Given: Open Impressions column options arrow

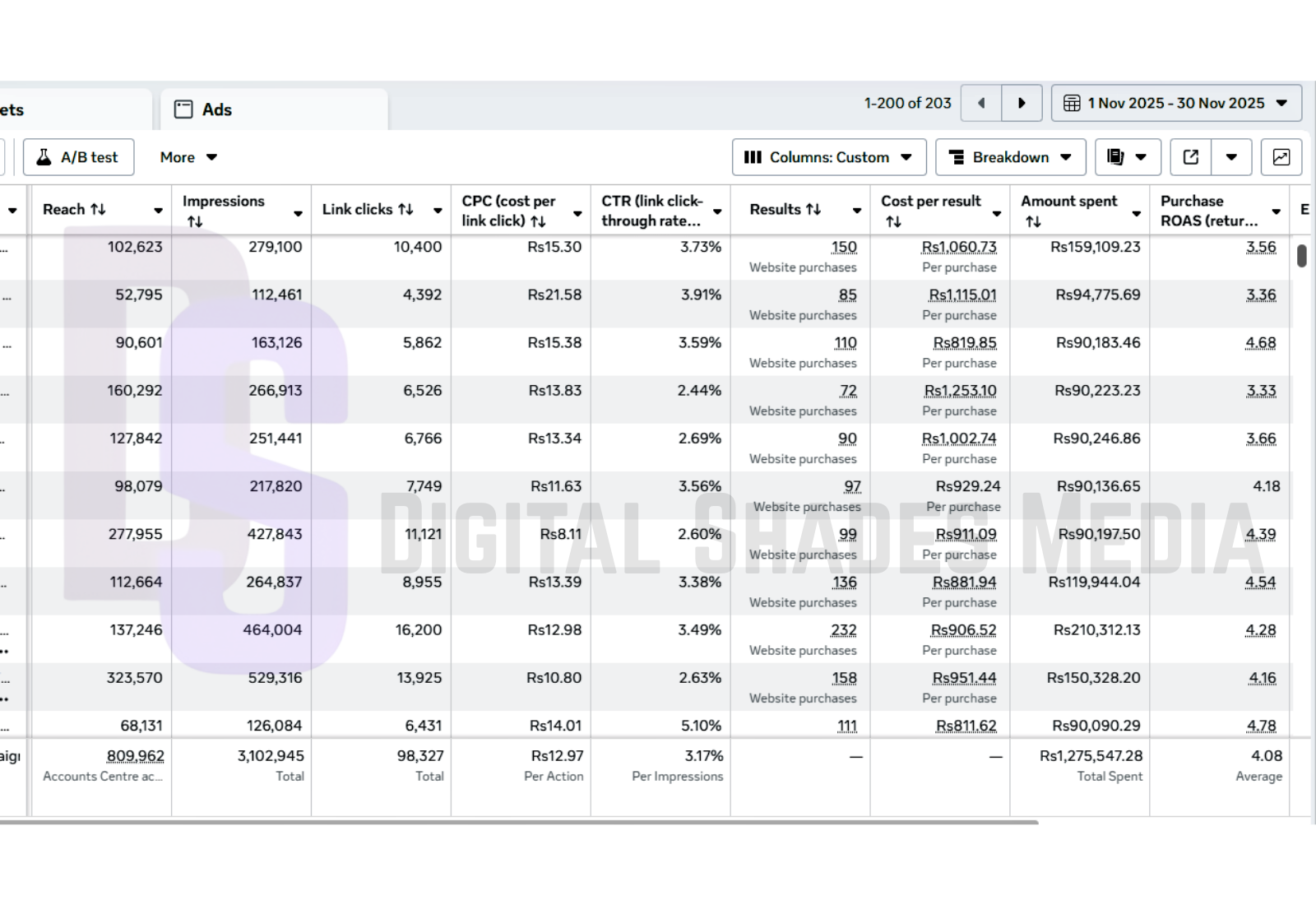Looking at the screenshot, I should 298,213.
